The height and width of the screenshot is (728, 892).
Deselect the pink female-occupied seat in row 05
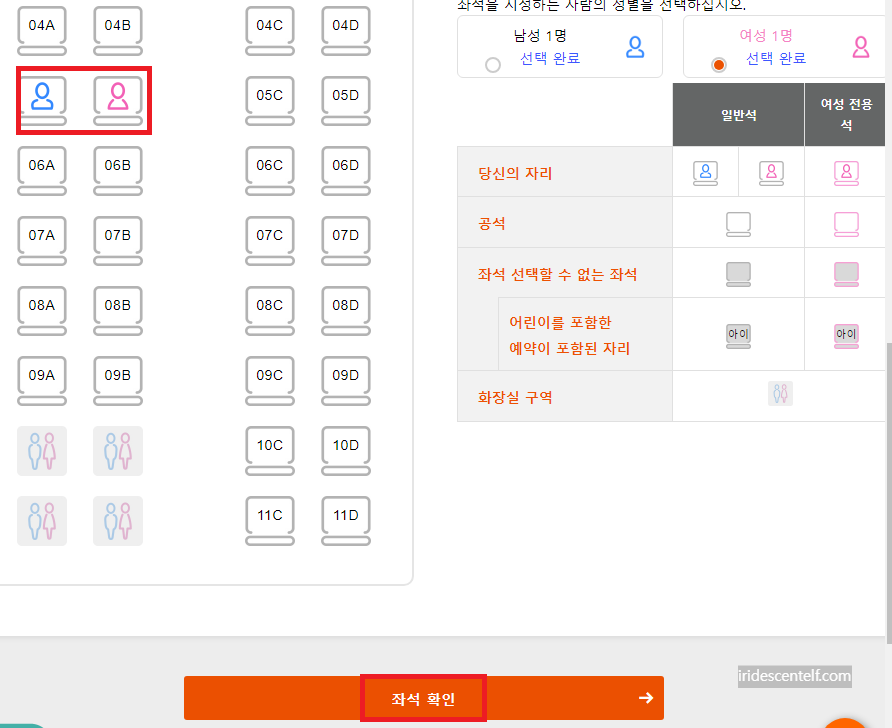click(x=118, y=101)
